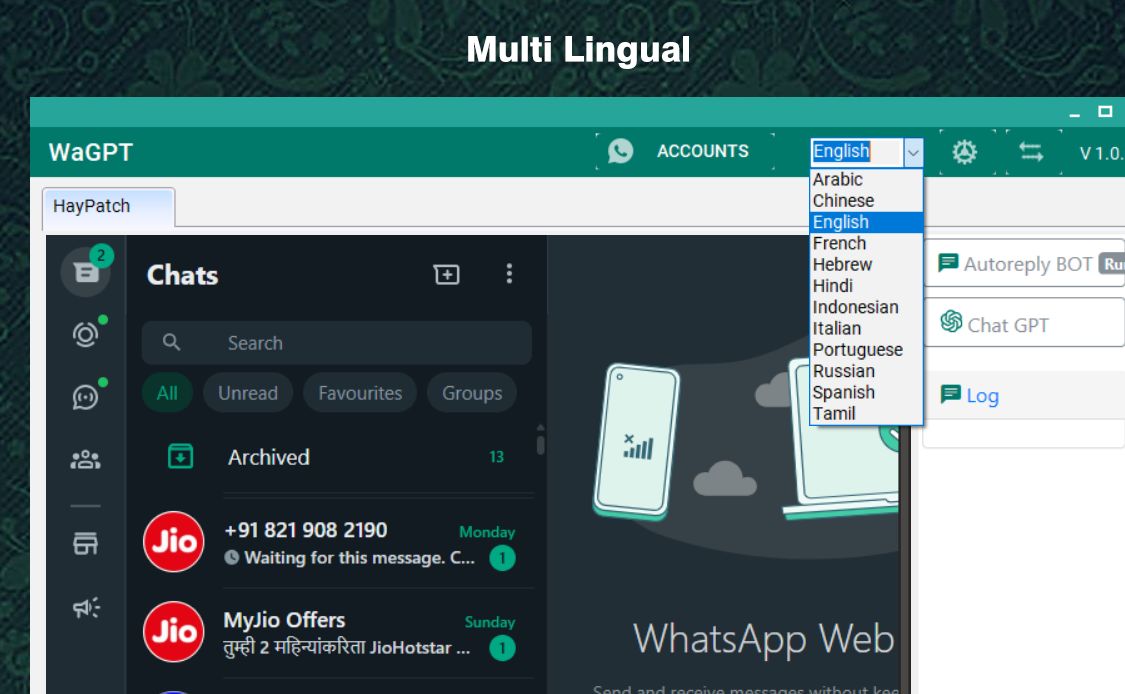The width and height of the screenshot is (1125, 694).
Task: Choose highlighted English in language list
Action: coord(866,222)
